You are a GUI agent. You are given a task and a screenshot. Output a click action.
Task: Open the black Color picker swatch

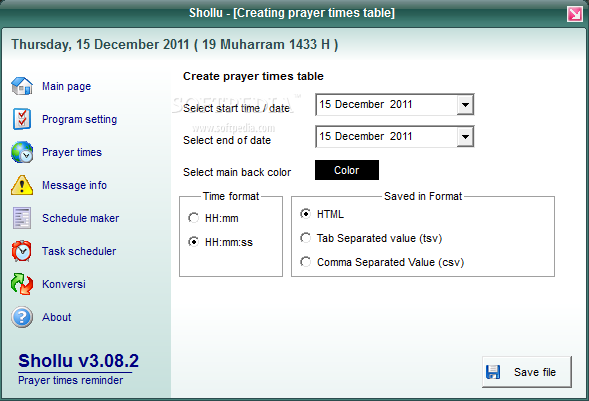pos(347,170)
